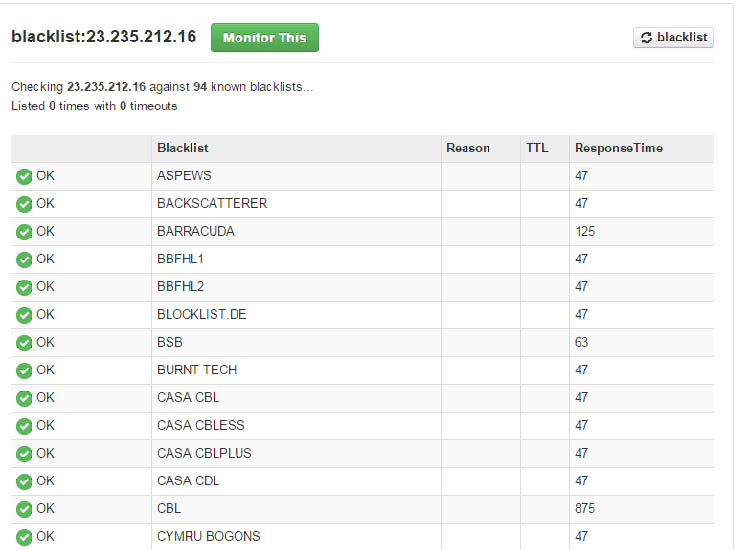746x550 pixels.
Task: Click the BARRACUDA blacklist name
Action: tap(196, 231)
